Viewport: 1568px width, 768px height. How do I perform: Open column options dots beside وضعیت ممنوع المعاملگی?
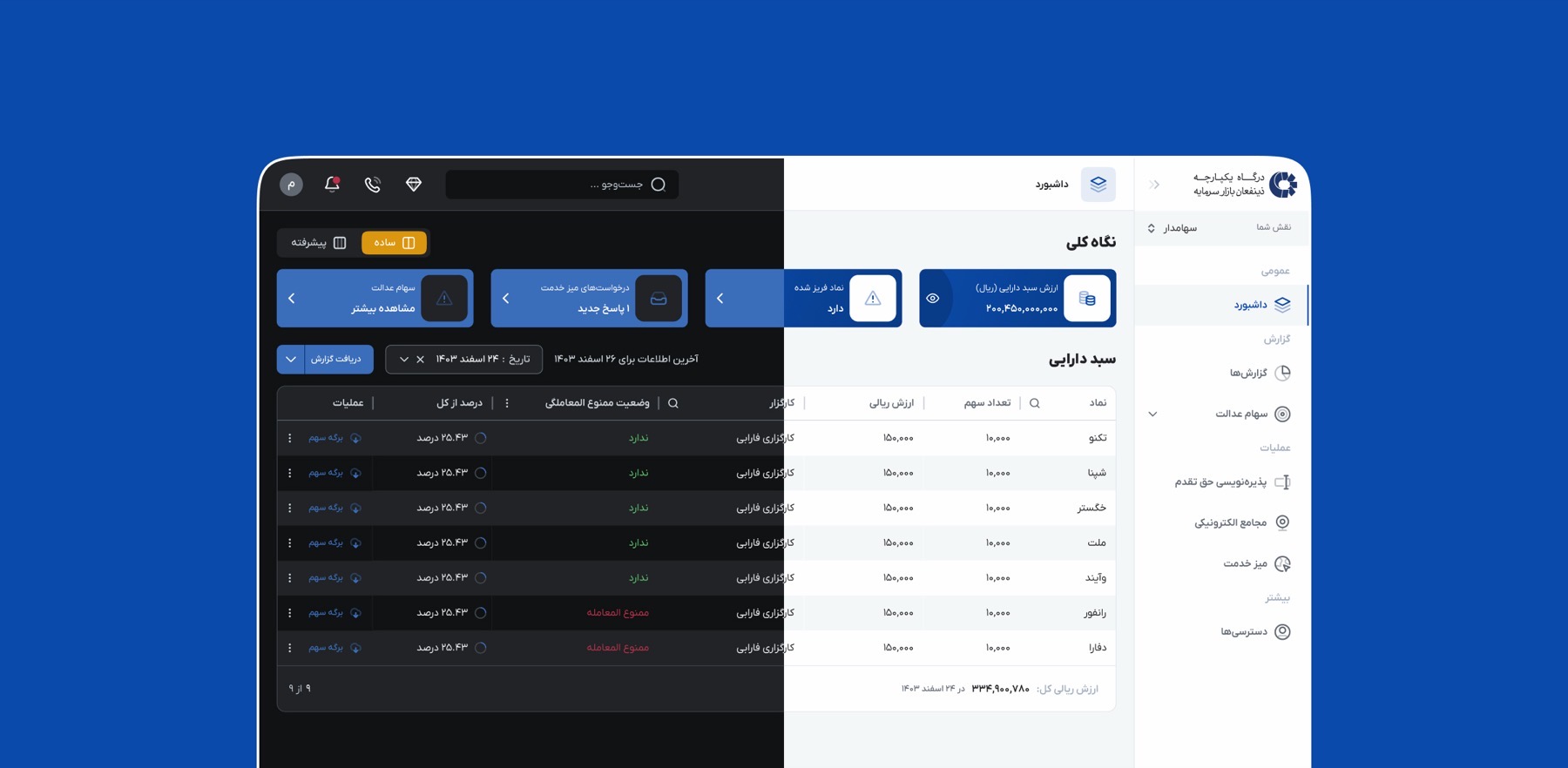507,403
